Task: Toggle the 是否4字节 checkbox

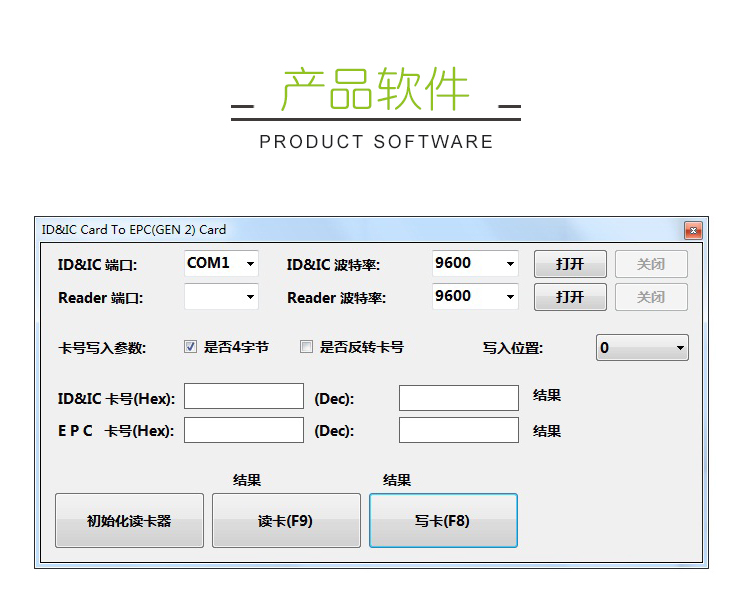Action: [191, 347]
